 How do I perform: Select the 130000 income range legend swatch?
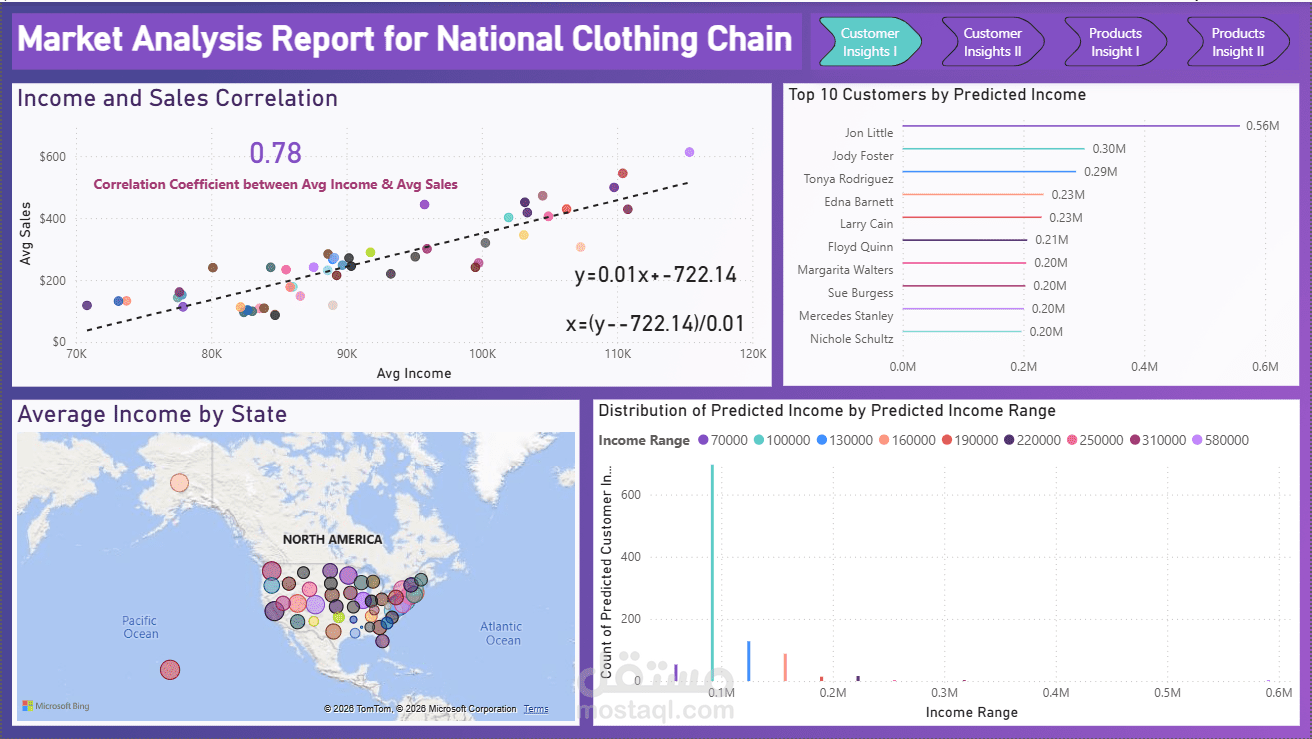(823, 441)
